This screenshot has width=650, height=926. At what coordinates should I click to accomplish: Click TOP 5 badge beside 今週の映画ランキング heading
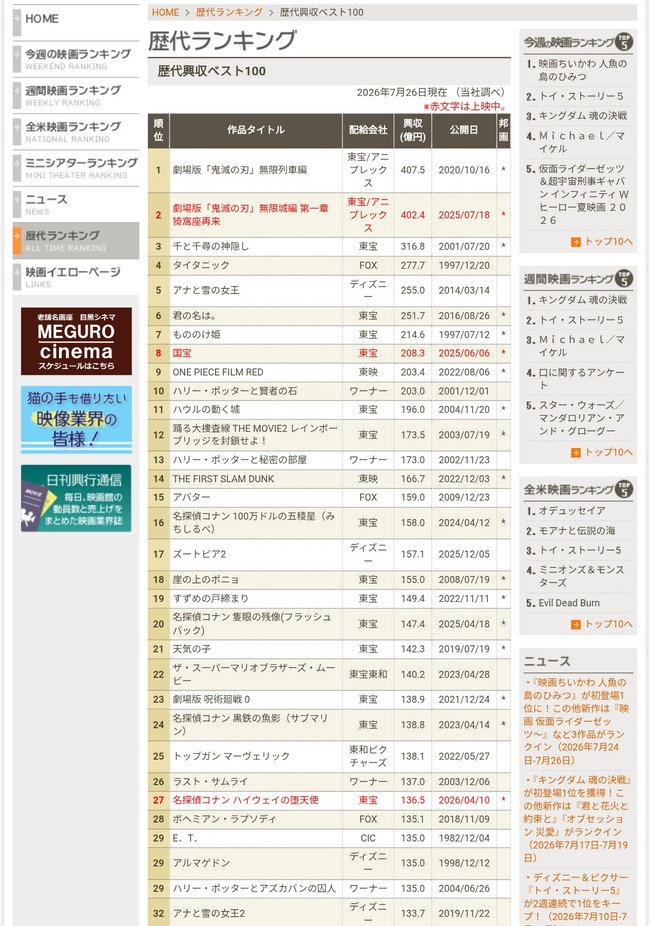tap(624, 41)
